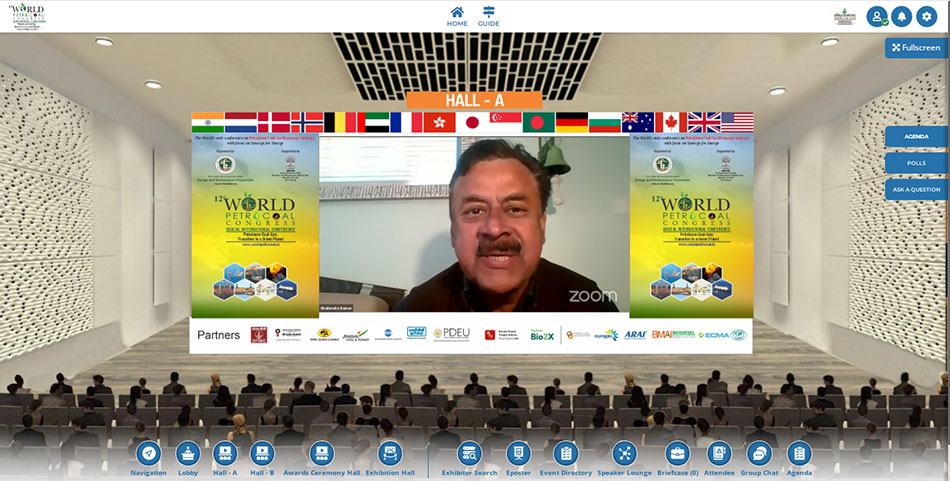
Task: Click the Speaker Lounge label text
Action: click(625, 473)
